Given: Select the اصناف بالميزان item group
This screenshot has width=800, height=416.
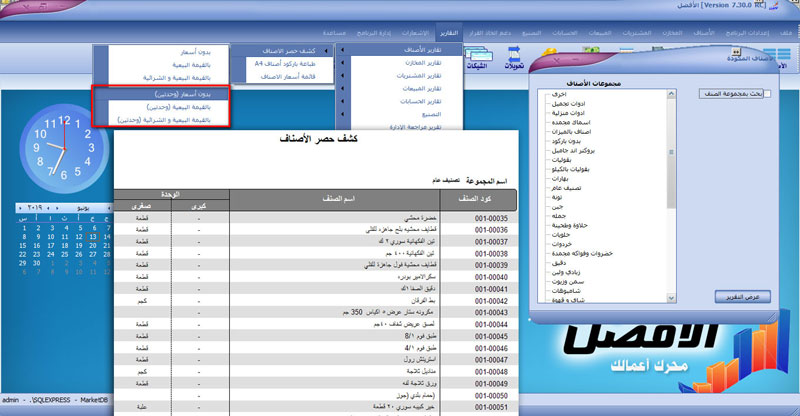Looking at the screenshot, I should coord(571,132).
